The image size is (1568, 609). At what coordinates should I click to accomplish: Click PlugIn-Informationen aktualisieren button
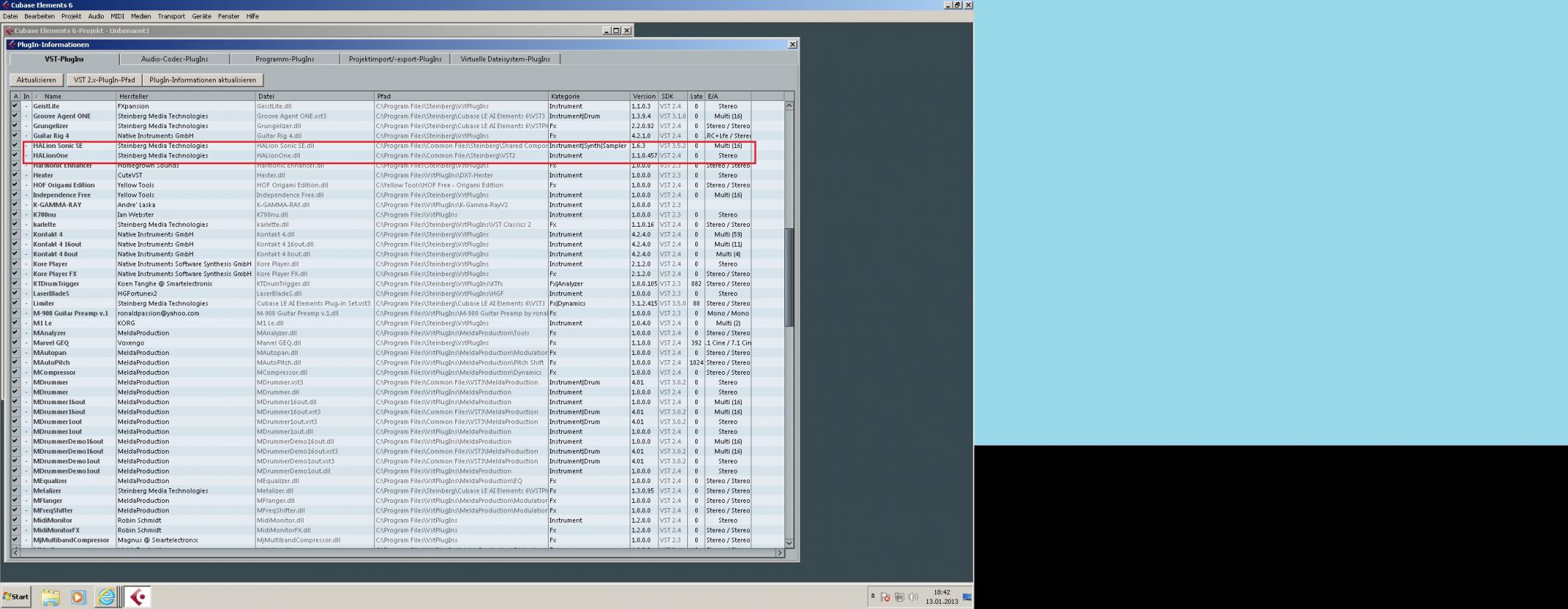pyautogui.click(x=203, y=80)
